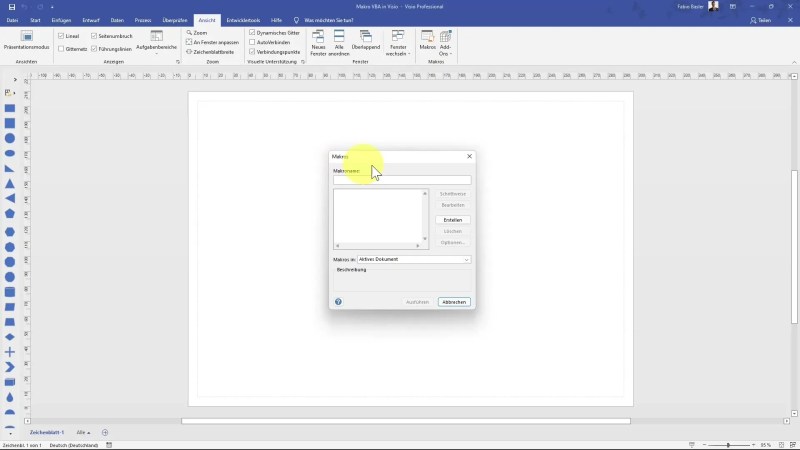Select the wide rectangle shape in sidebar
Viewport: 800px width, 450px height.
click(10, 108)
